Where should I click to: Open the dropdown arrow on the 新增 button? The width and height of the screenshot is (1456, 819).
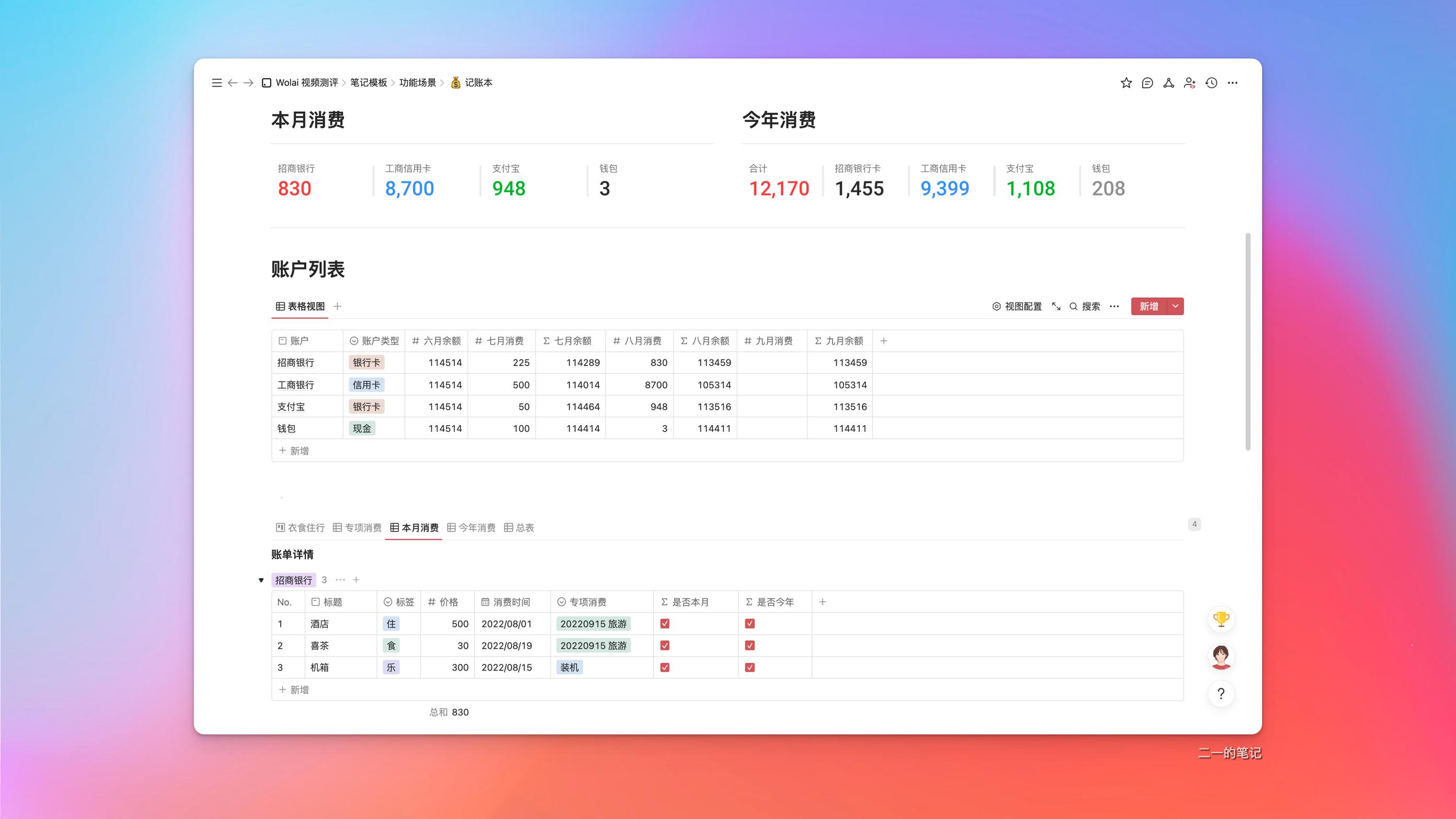pos(1175,306)
